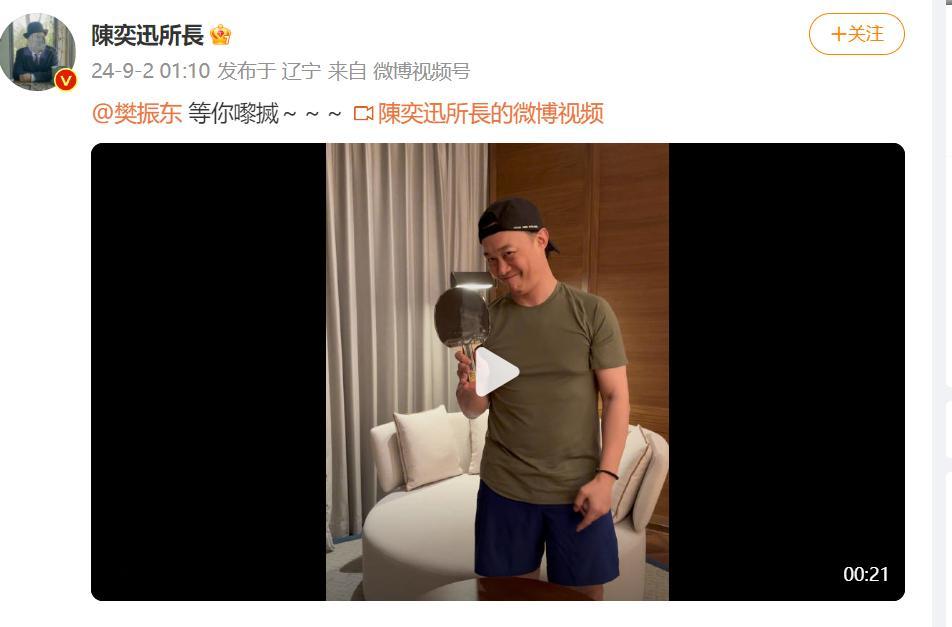Open the 陳奕迅所長的微博视频 link
This screenshot has width=952, height=627.
pos(491,114)
